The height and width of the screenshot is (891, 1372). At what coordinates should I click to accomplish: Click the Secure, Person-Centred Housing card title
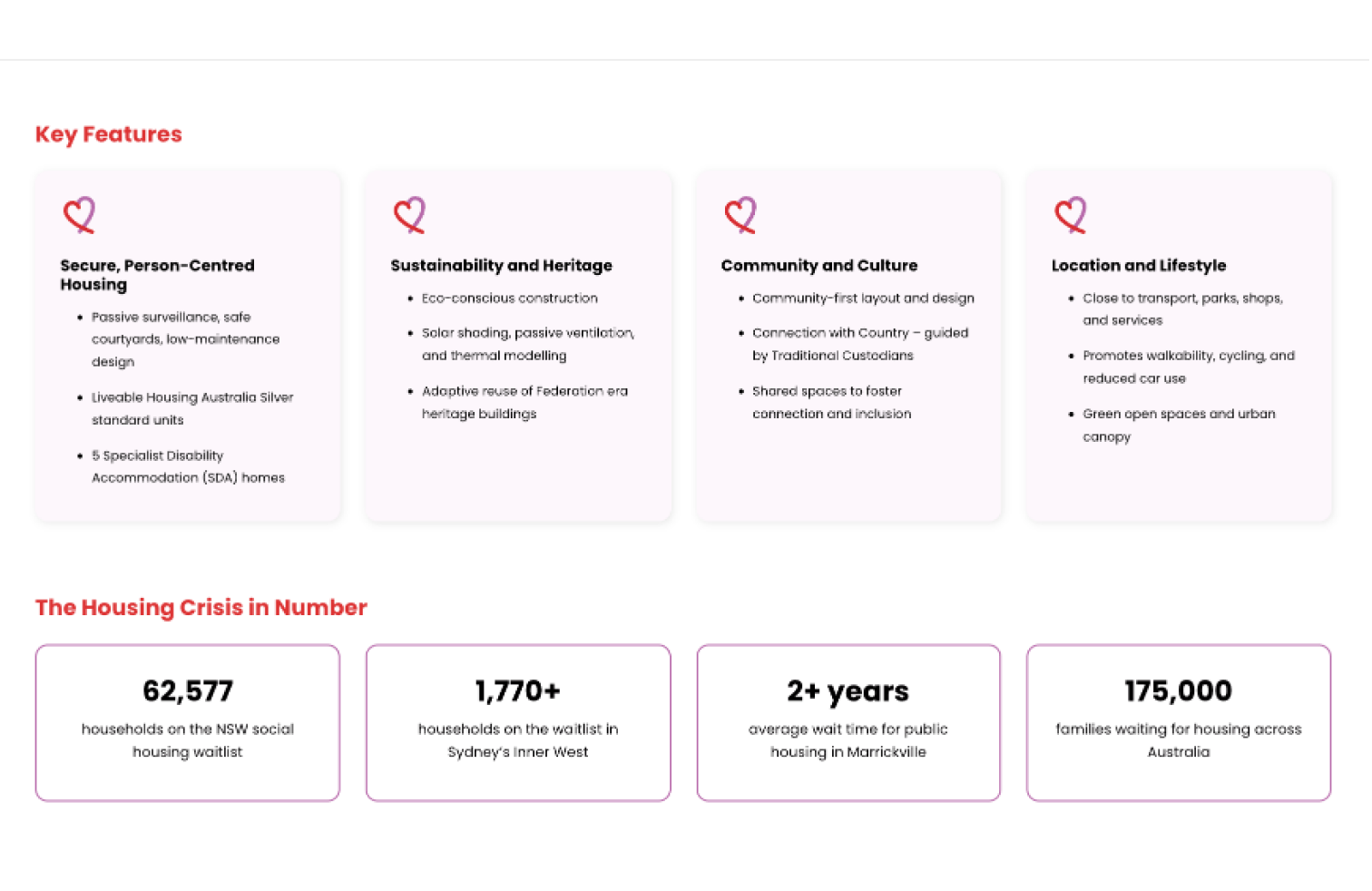click(x=157, y=274)
